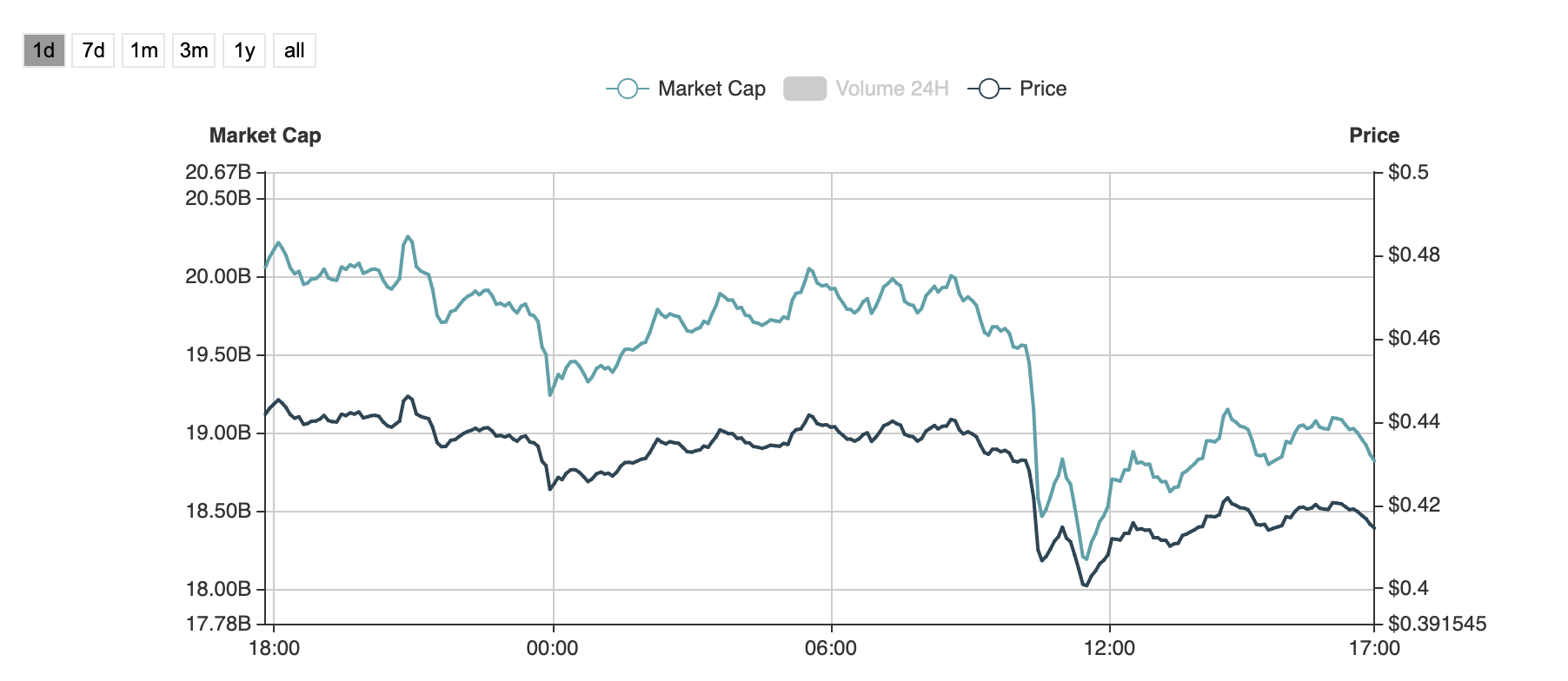Image resolution: width=1568 pixels, height=681 pixels.
Task: Click the 18:00 x-axis start label
Action: [x=274, y=648]
